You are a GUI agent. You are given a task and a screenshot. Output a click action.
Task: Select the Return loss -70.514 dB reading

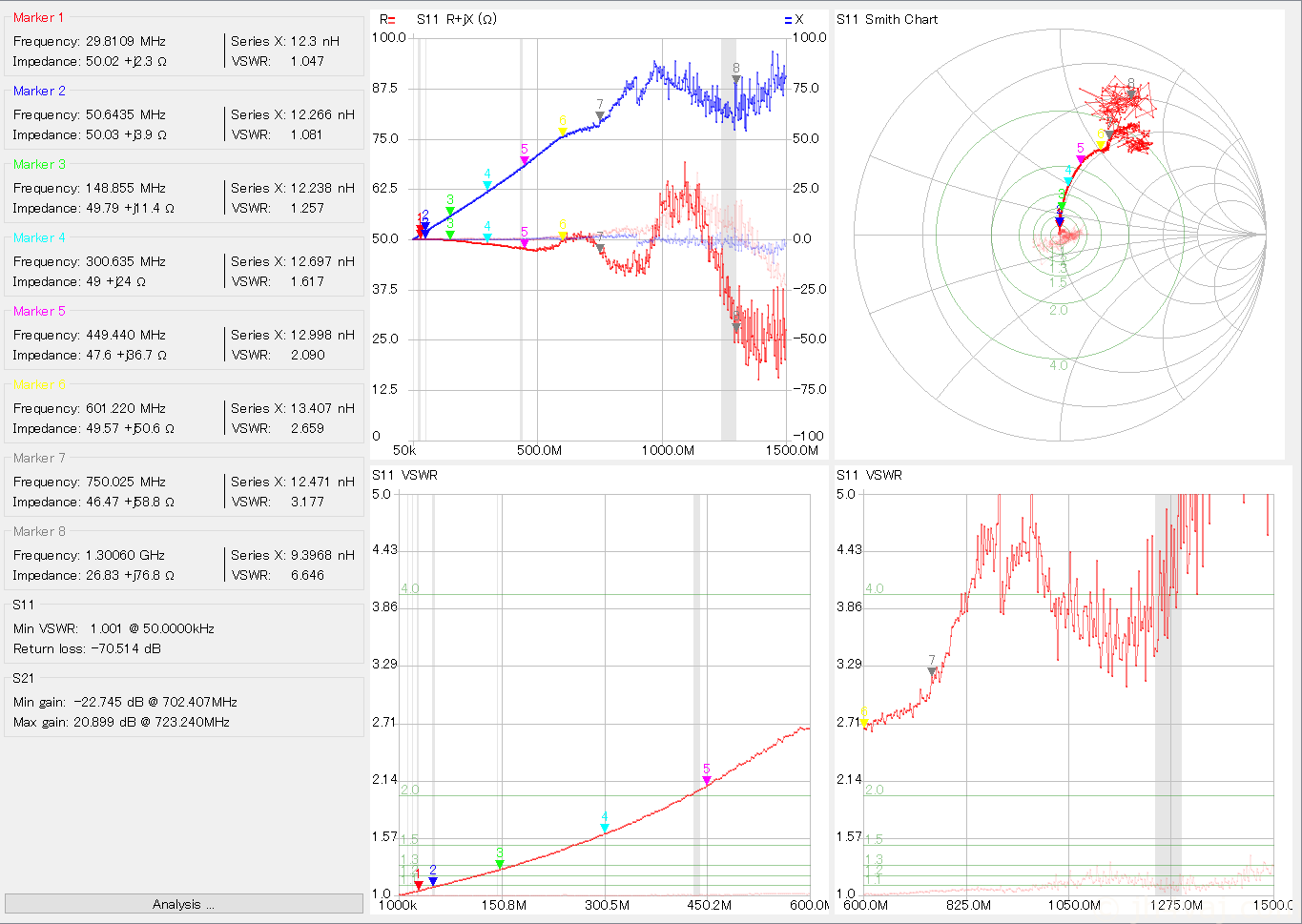[87, 648]
